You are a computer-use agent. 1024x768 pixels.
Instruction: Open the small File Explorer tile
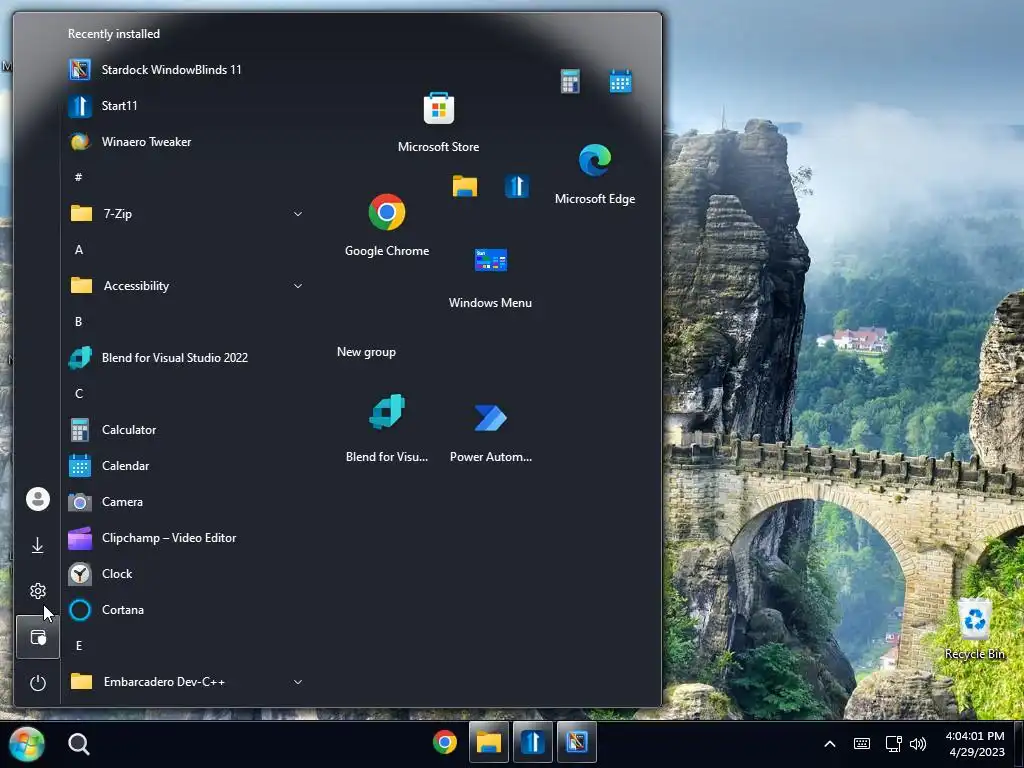(x=465, y=186)
